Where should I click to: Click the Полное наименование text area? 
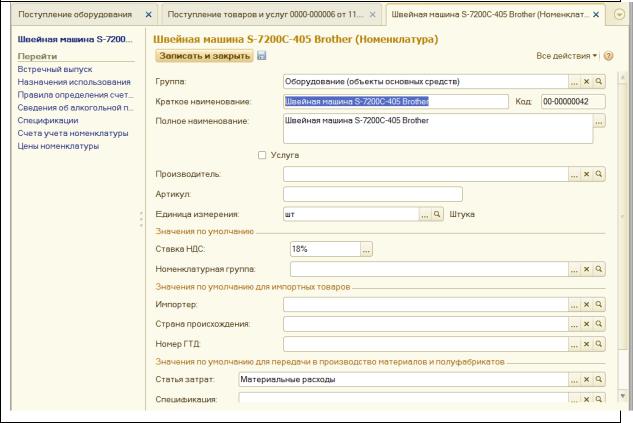click(x=438, y=129)
